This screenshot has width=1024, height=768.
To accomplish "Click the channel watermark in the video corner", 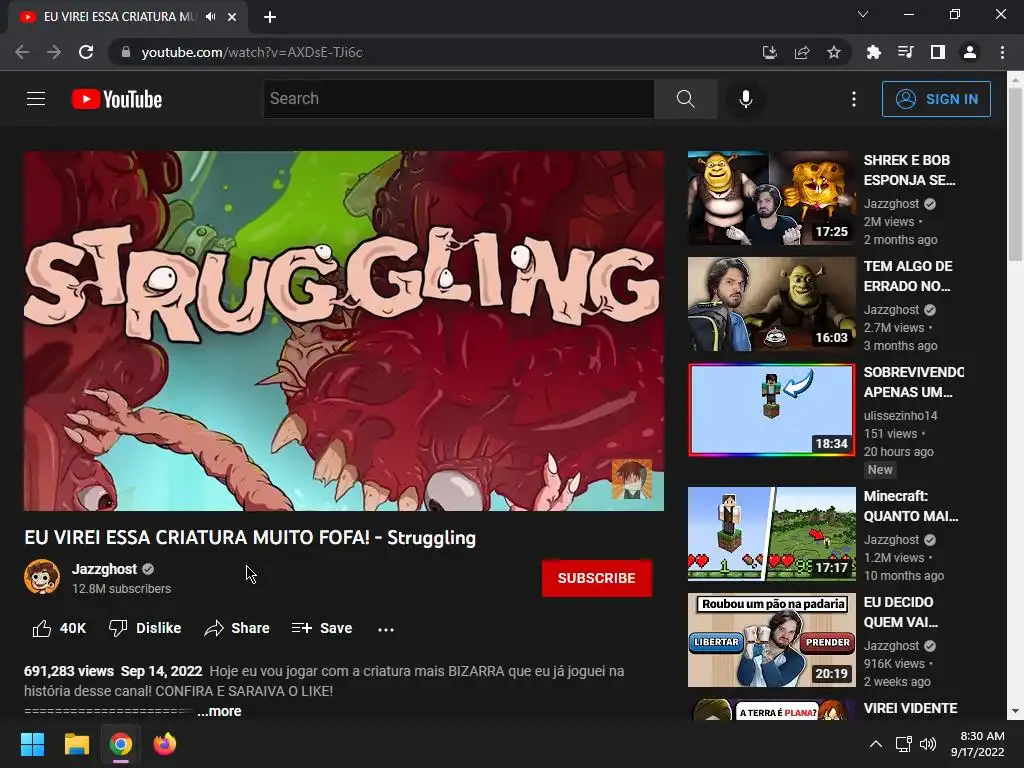I will (632, 479).
